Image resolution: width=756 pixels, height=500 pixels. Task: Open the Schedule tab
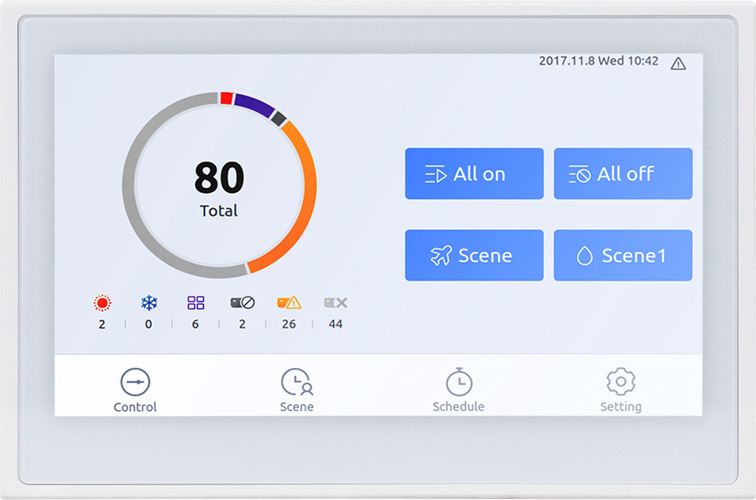pyautogui.click(x=459, y=391)
